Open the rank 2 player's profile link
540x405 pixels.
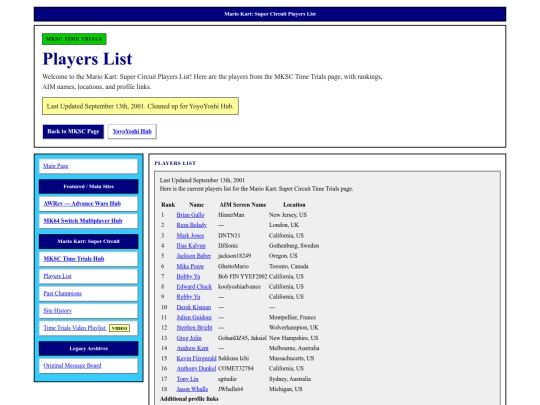pyautogui.click(x=192, y=225)
